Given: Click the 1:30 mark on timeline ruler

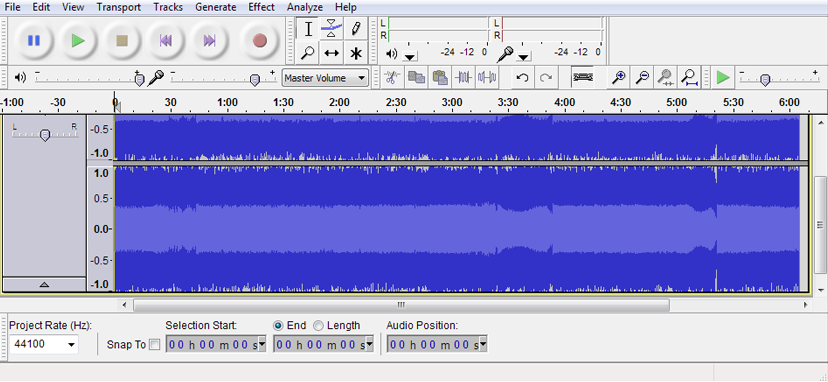Looking at the screenshot, I should click(283, 102).
